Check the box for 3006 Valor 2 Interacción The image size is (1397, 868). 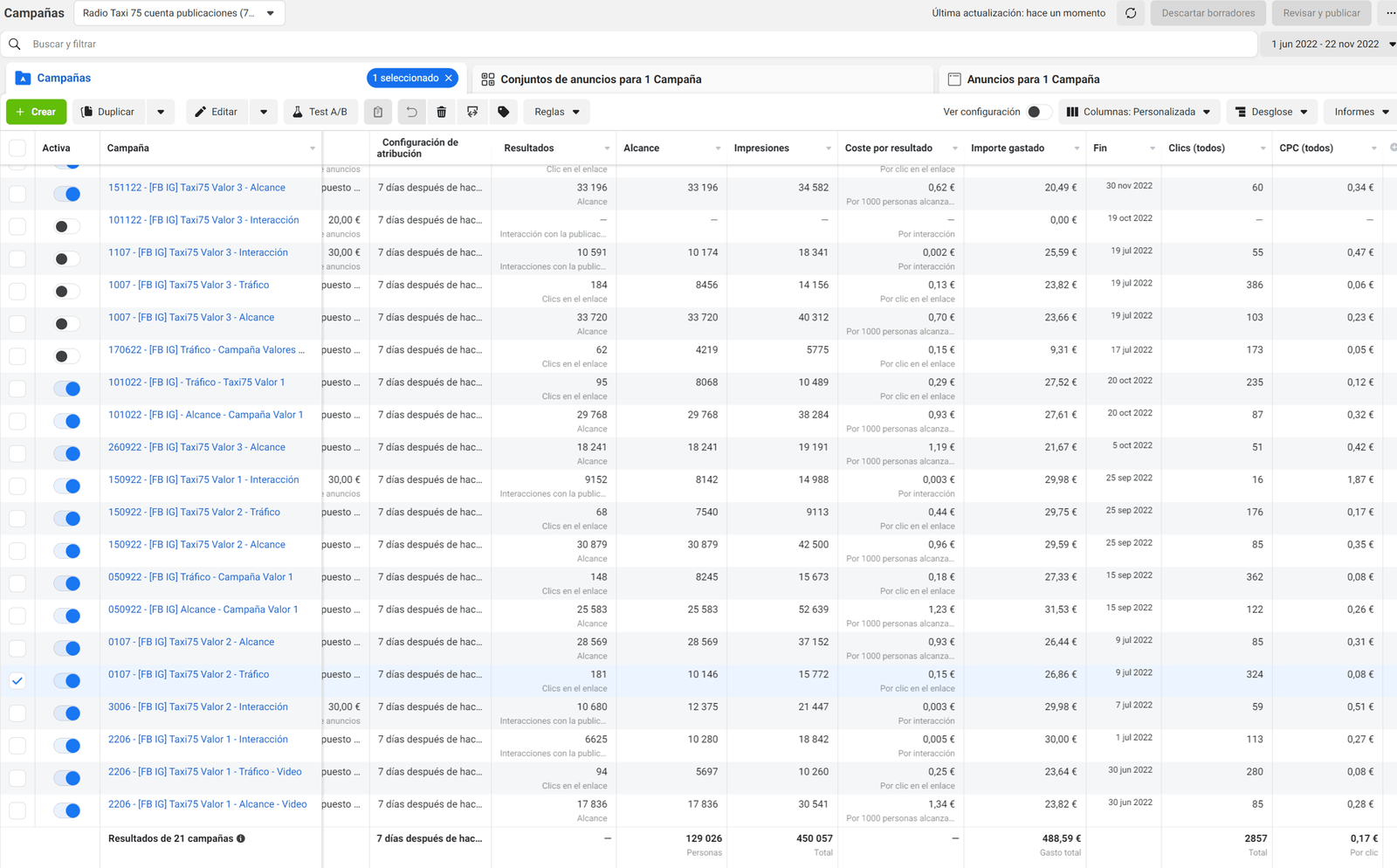(17, 713)
